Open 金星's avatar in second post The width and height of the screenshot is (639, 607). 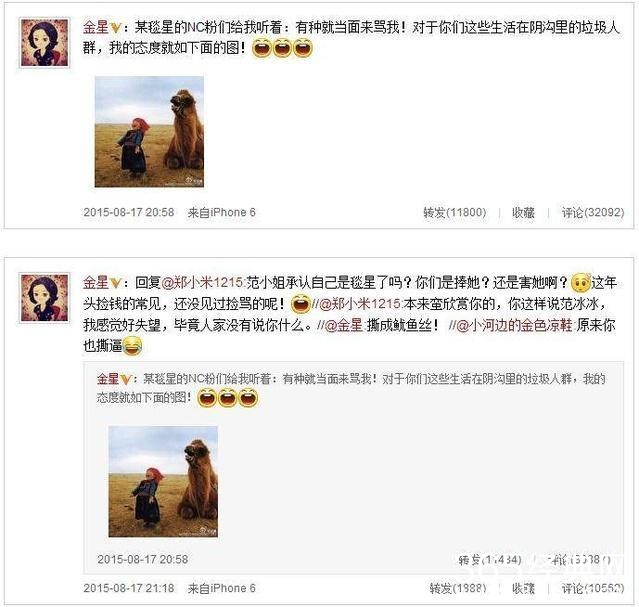[x=45, y=298]
